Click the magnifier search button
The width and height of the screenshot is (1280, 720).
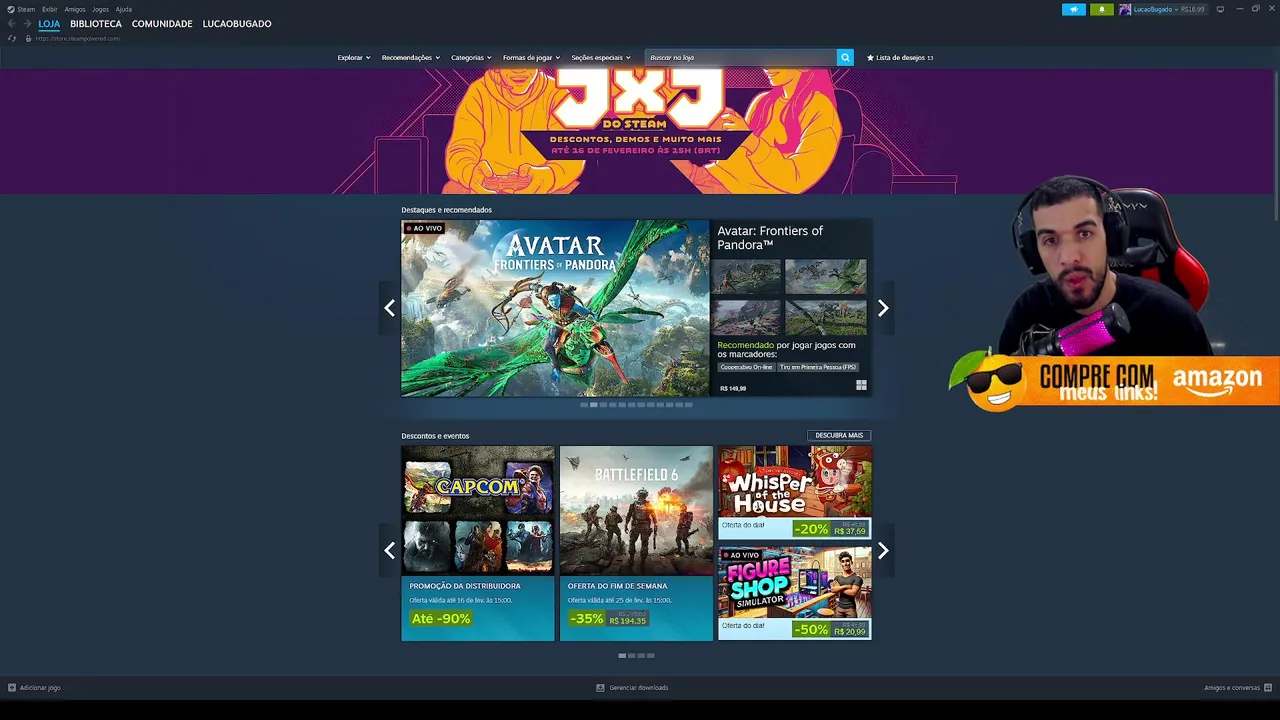[845, 57]
